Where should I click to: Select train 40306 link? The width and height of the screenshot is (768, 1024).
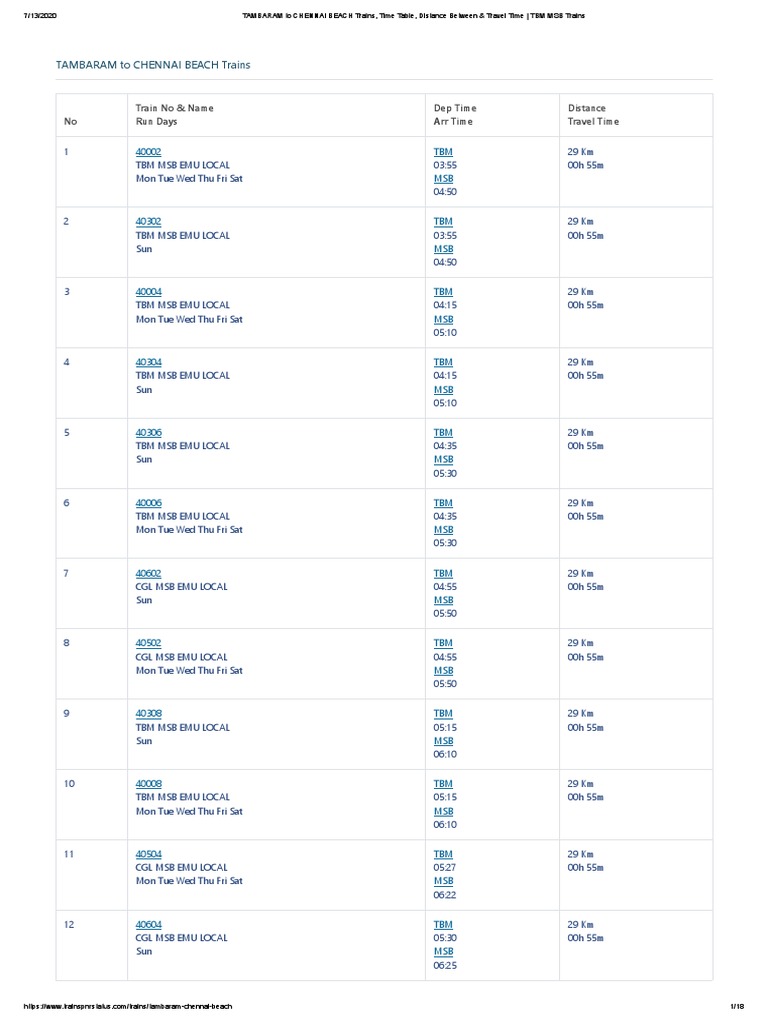tap(148, 432)
